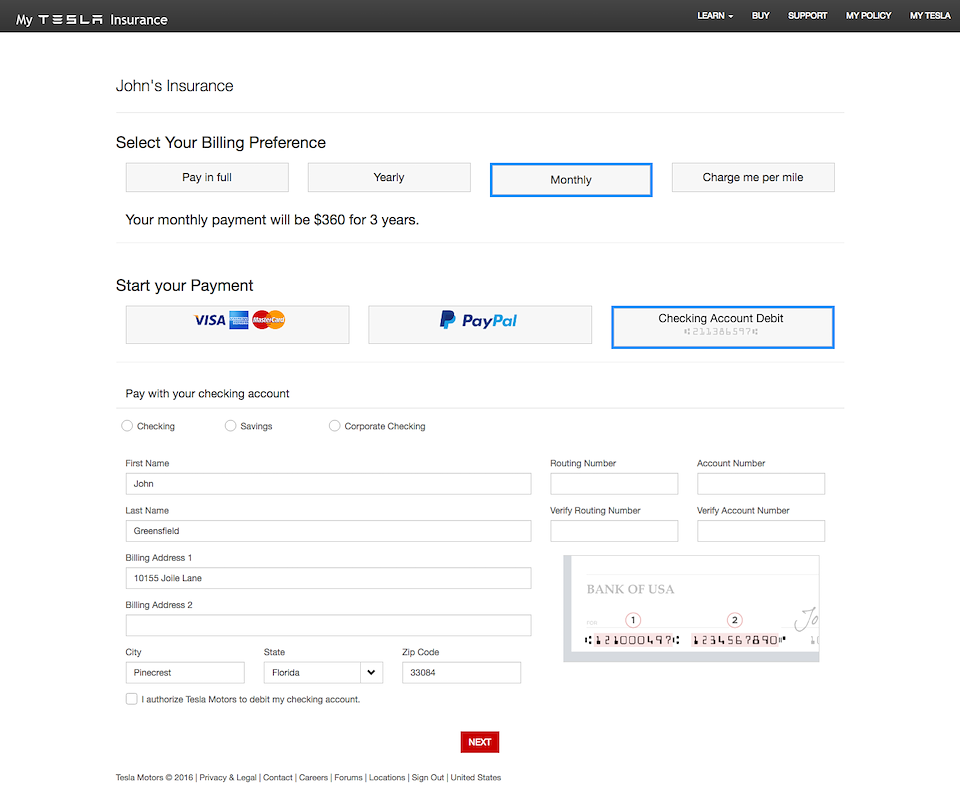Screen dimensions: 960x804
Task: Click the Sign Out footer link
Action: 428,777
